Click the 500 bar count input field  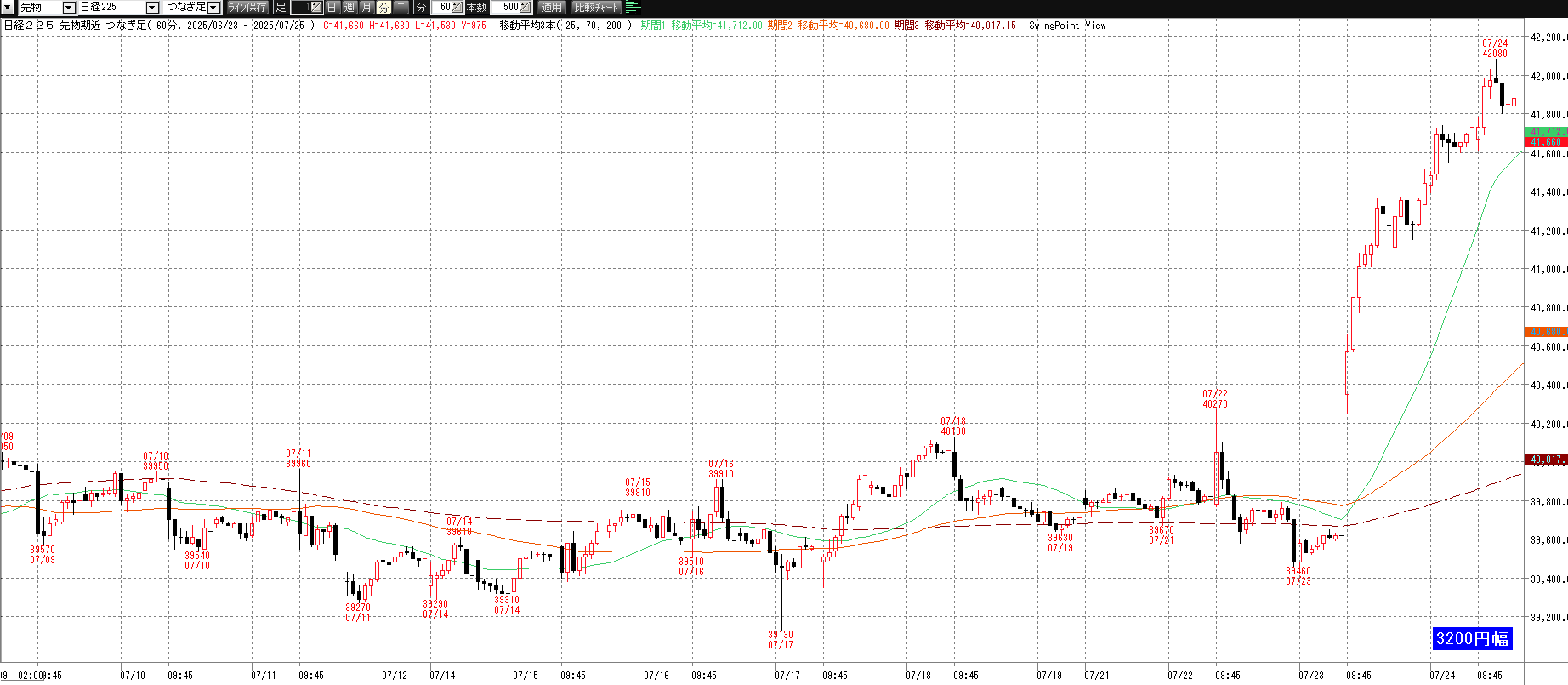[508, 8]
